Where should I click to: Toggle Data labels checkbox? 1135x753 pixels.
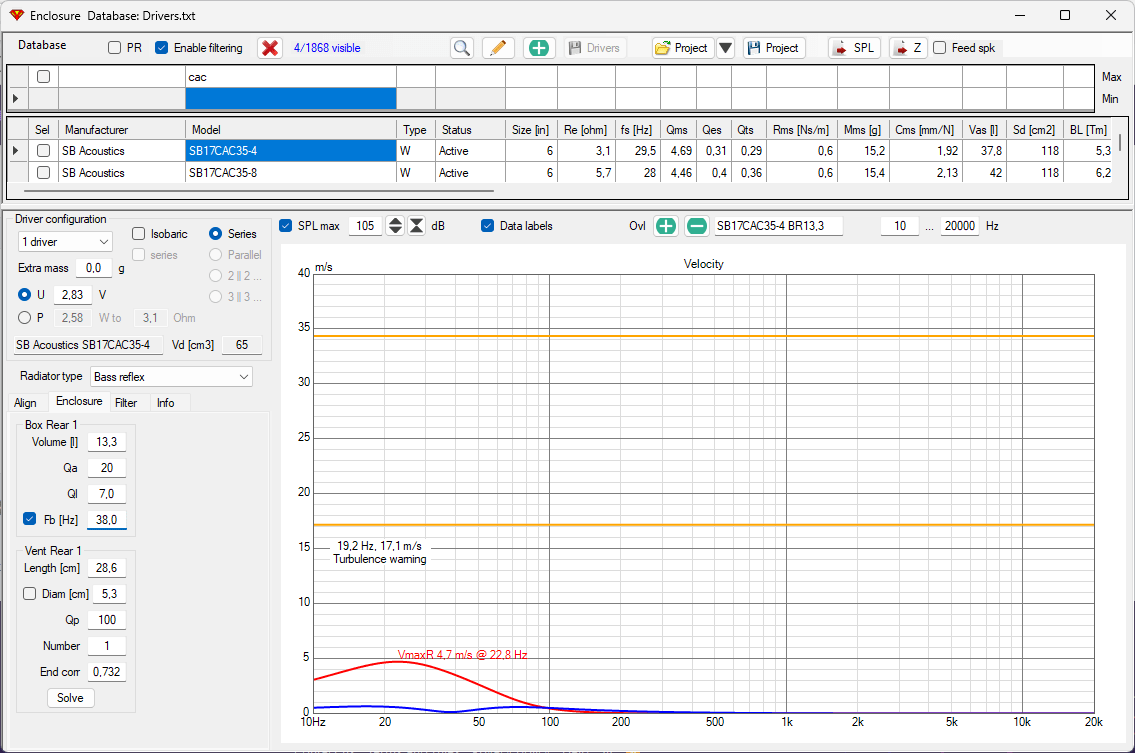click(x=488, y=226)
